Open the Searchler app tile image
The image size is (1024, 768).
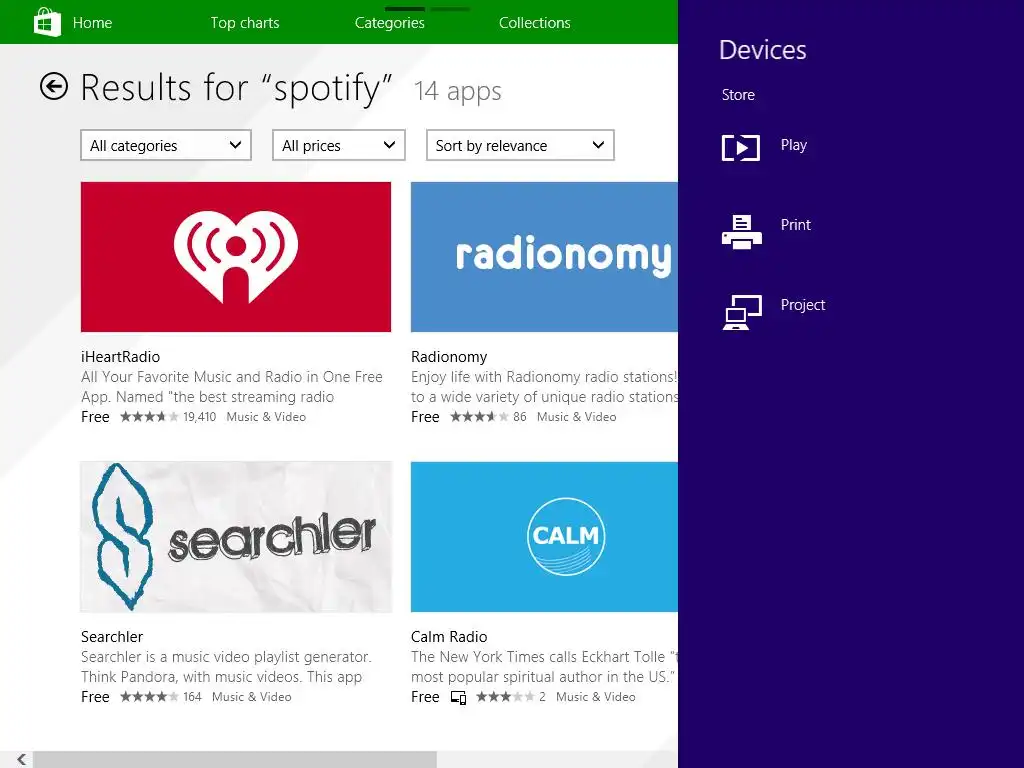[x=236, y=537]
